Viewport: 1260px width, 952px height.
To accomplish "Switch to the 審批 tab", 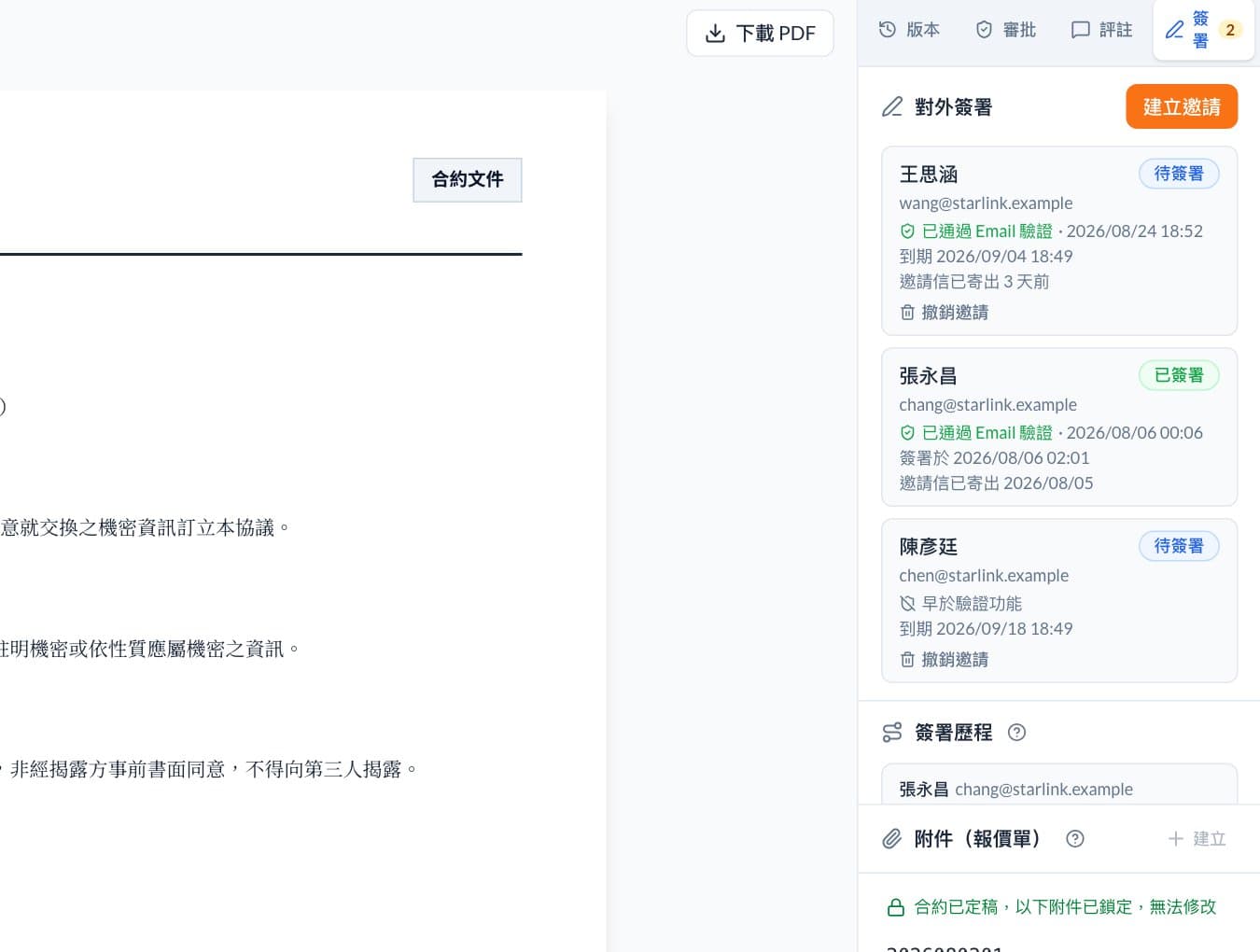I will 1005,30.
